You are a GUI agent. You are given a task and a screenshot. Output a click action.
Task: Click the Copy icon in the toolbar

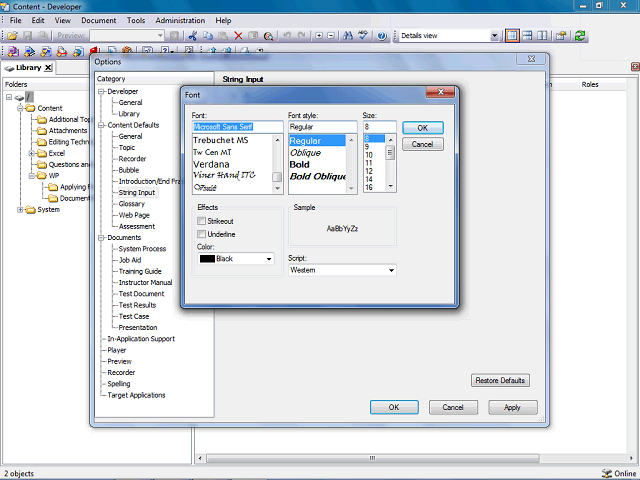click(x=208, y=36)
